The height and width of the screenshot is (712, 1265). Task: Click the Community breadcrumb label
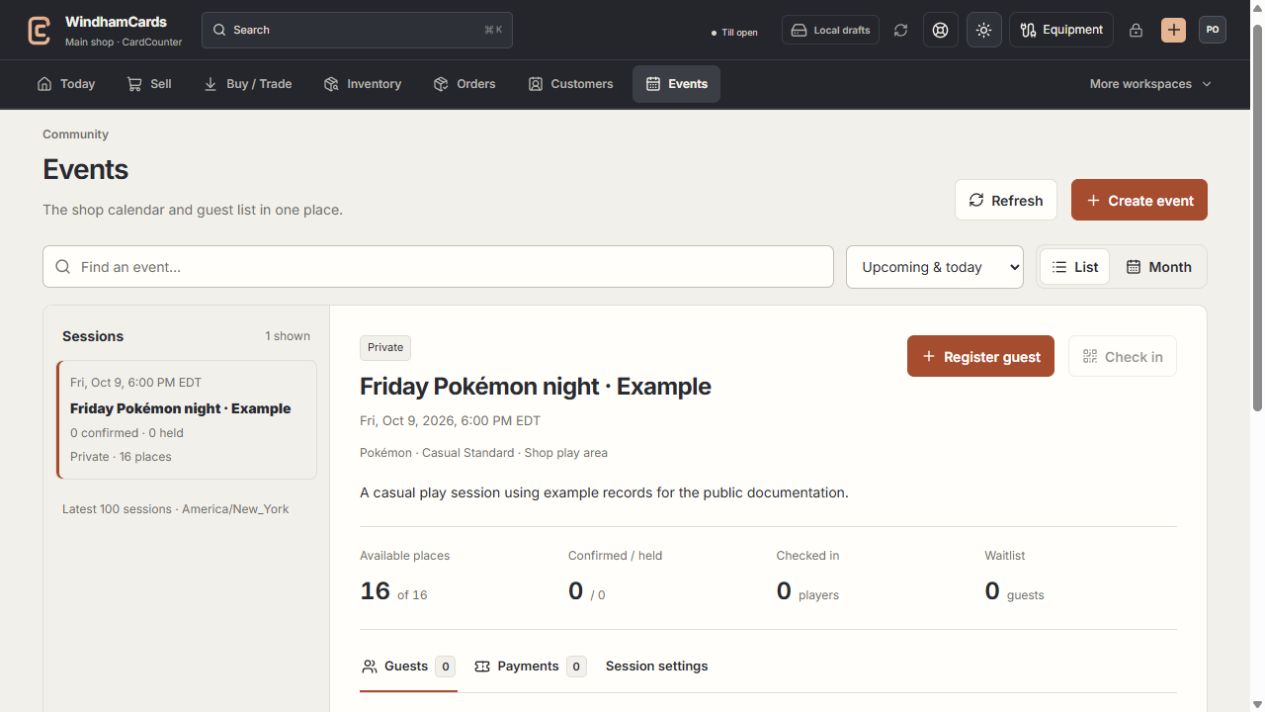[75, 134]
